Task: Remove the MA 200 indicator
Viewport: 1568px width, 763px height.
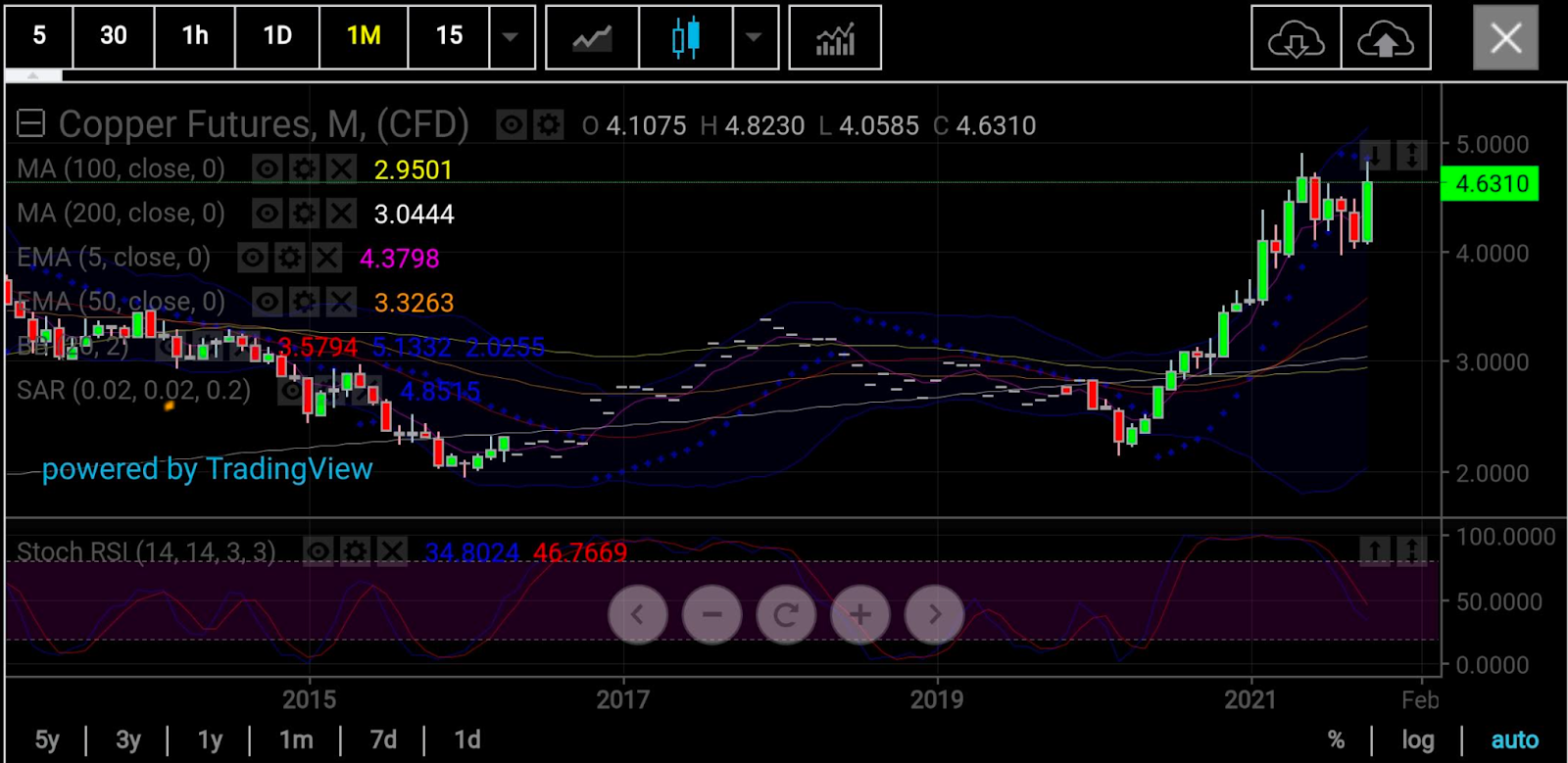Action: [341, 214]
